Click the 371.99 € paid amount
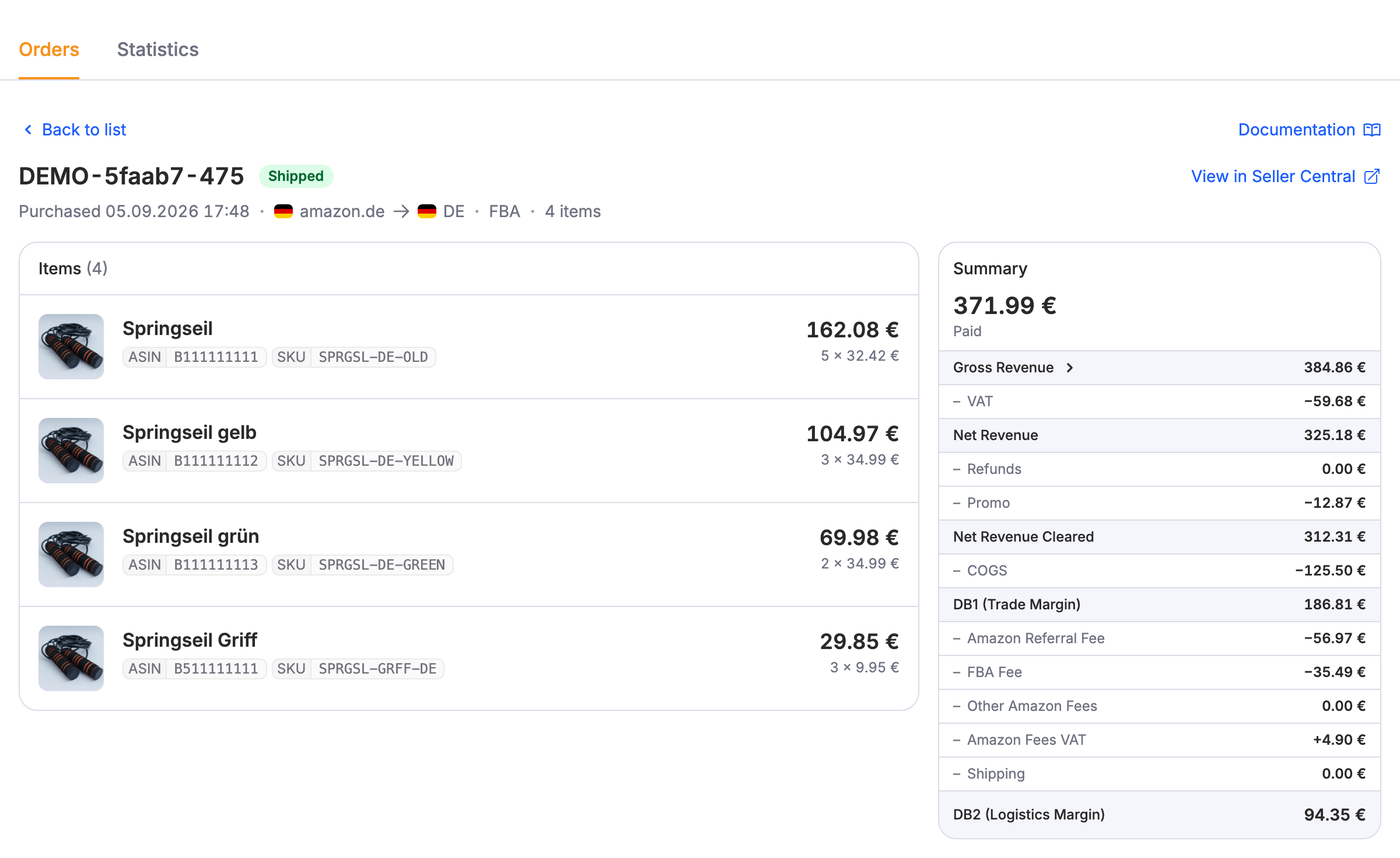The height and width of the screenshot is (858, 1400). click(1005, 306)
